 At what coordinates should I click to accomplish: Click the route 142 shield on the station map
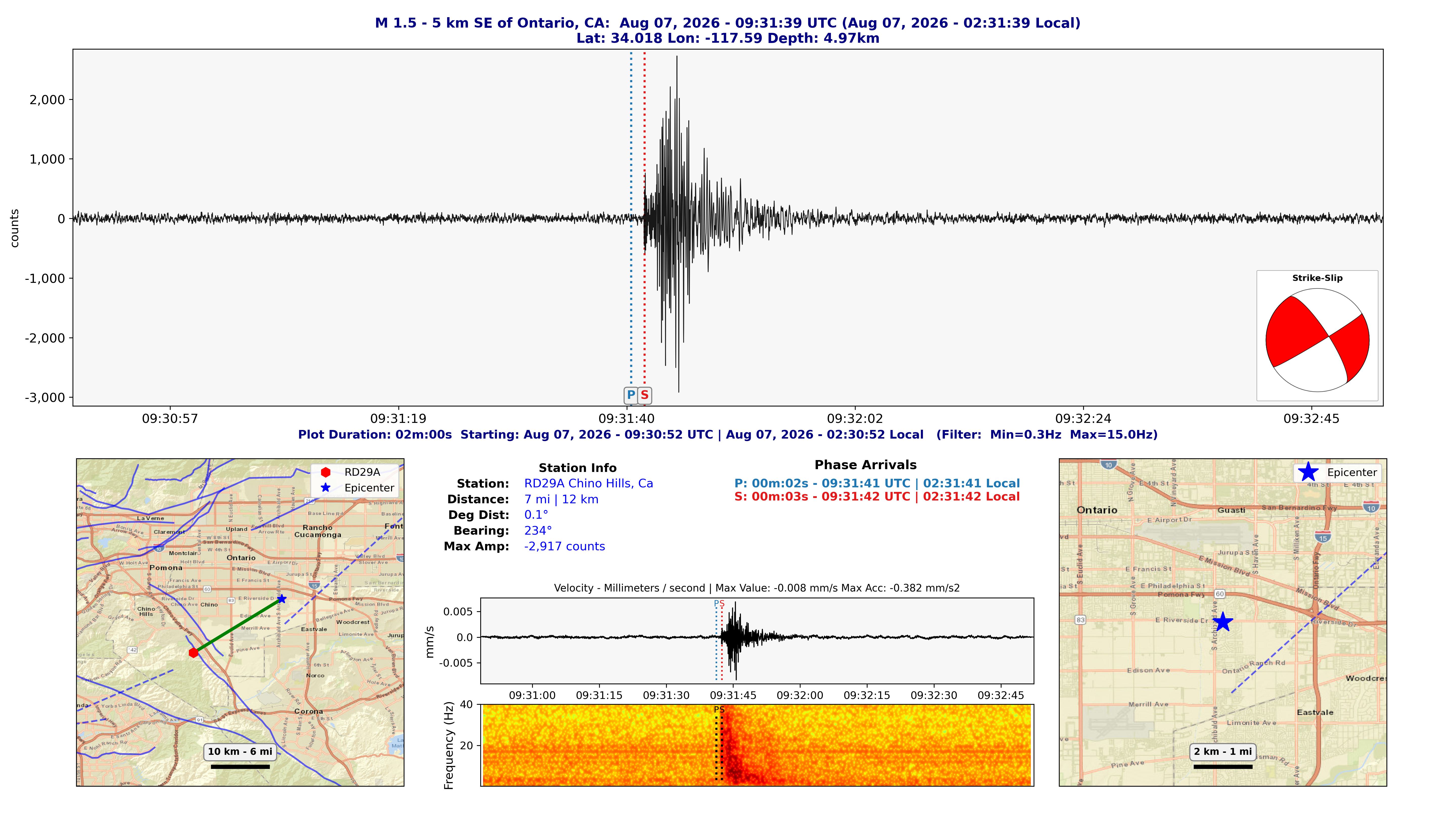pyautogui.click(x=133, y=650)
